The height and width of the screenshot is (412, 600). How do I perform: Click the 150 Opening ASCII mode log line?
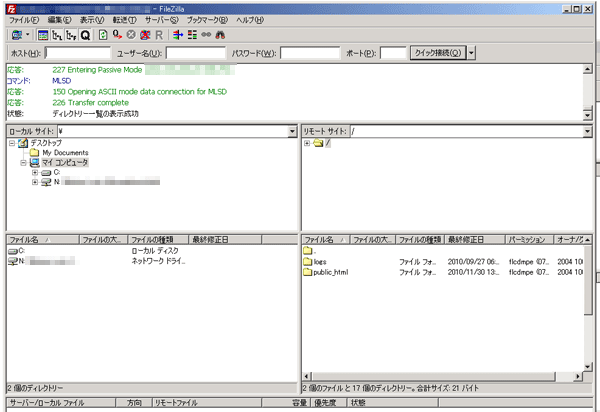point(140,92)
